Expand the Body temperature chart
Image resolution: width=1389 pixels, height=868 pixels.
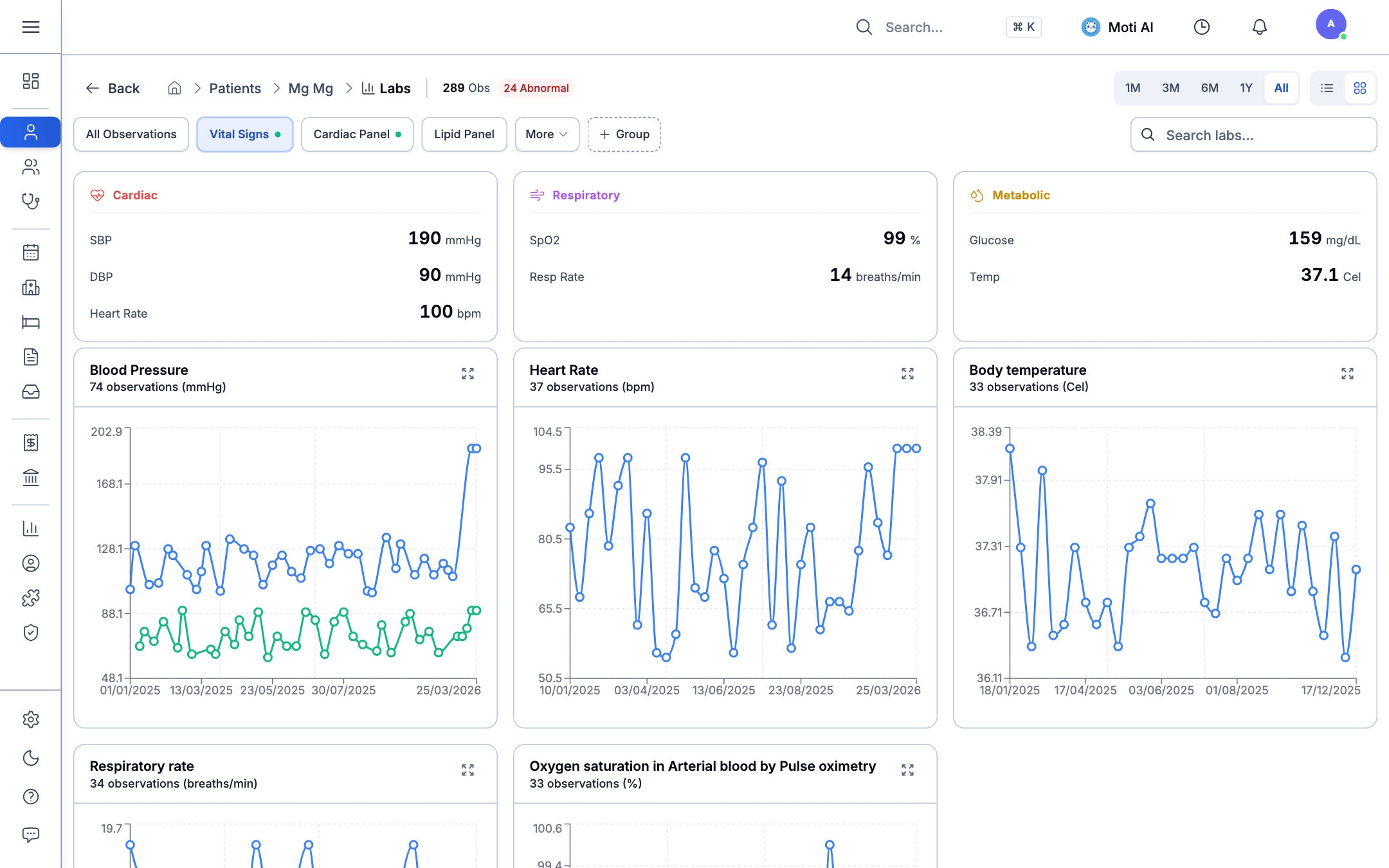click(x=1347, y=374)
